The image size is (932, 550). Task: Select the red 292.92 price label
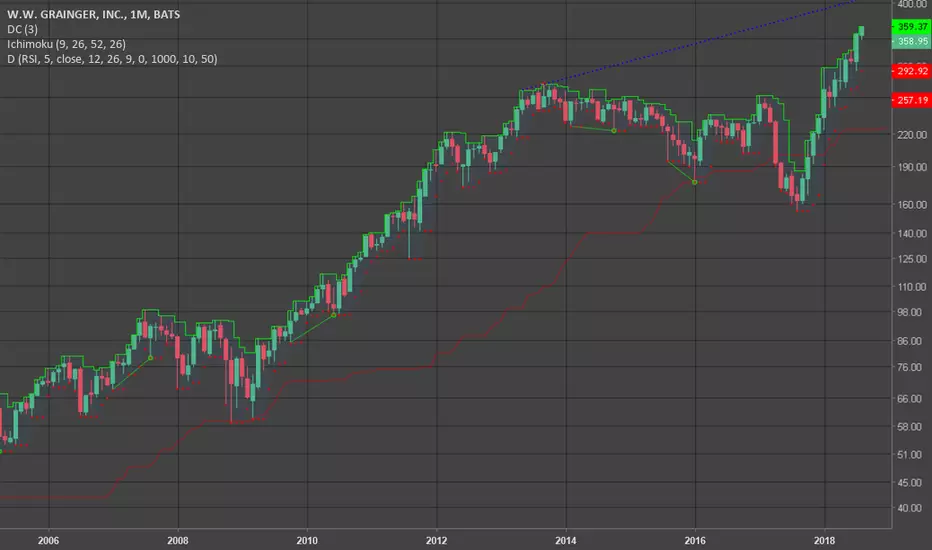[x=911, y=71]
